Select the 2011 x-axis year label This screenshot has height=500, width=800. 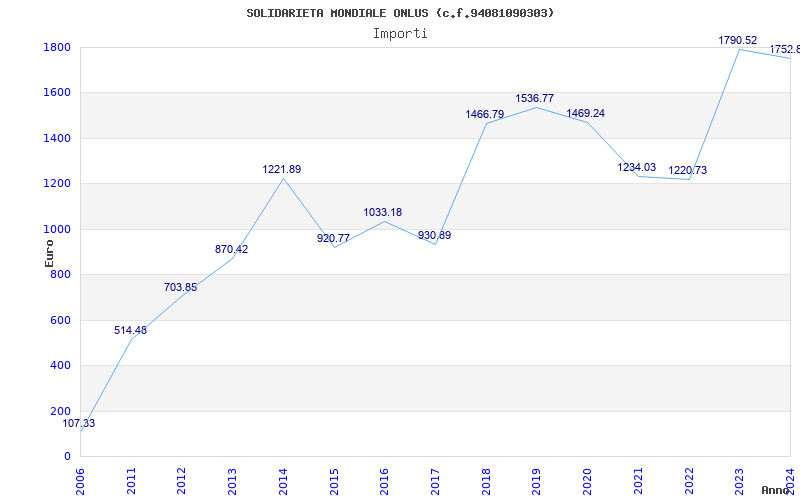[x=131, y=482]
